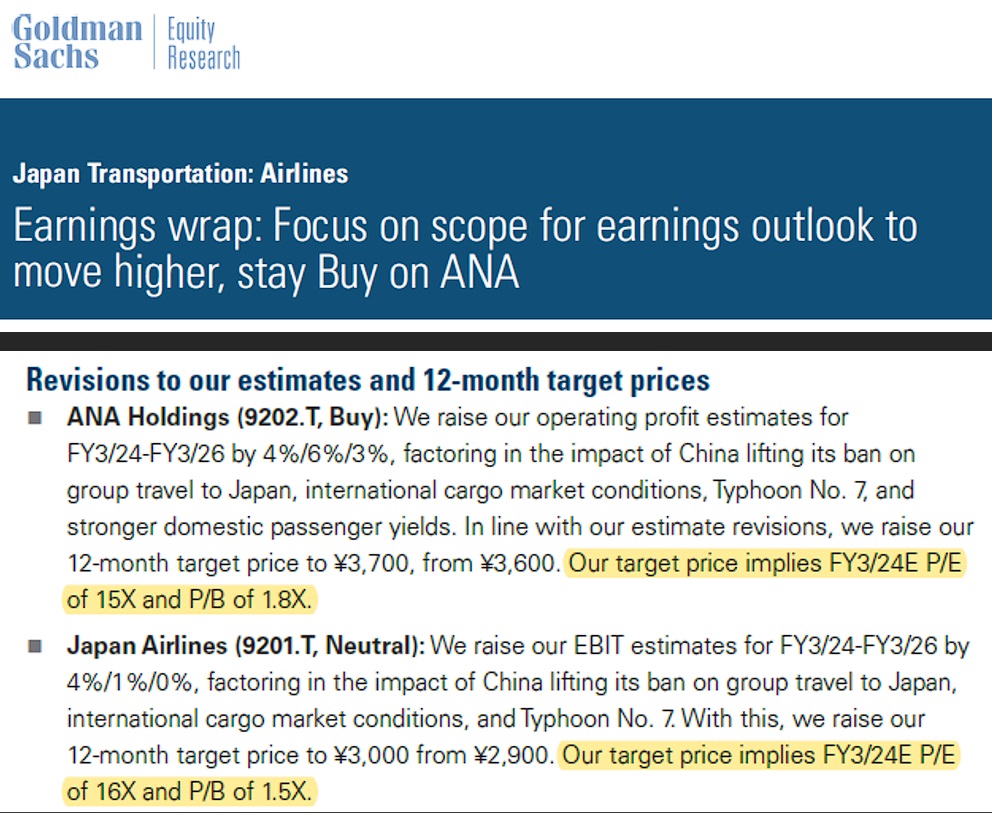This screenshot has width=992, height=813.
Task: Click the Revisions to our estimates heading
Action: tap(368, 380)
